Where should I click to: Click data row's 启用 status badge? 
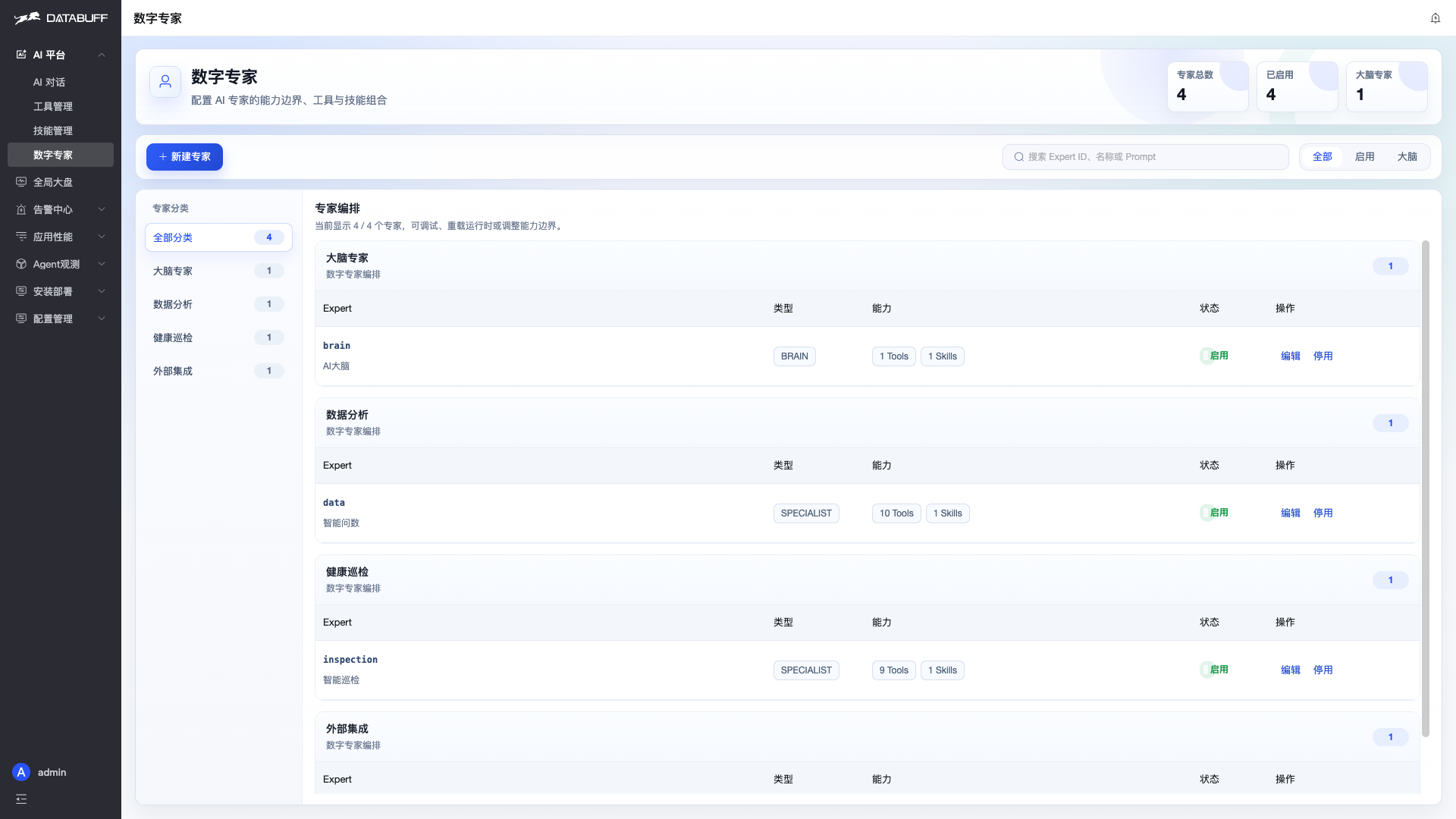(1216, 513)
